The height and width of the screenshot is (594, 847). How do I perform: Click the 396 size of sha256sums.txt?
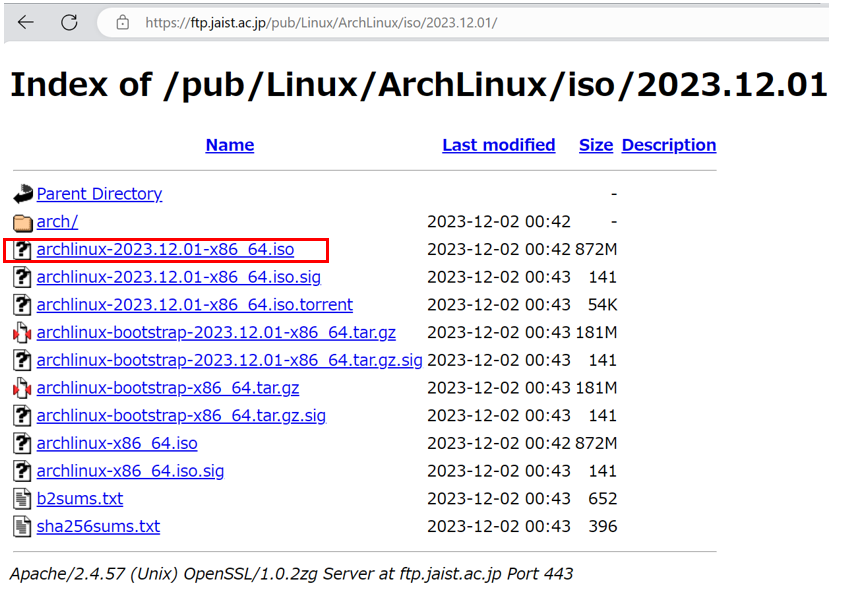[x=602, y=526]
